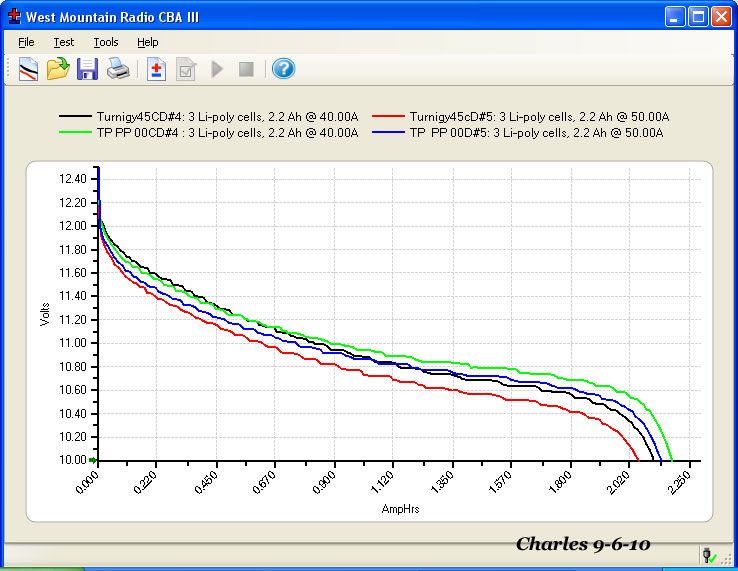Open the File menu

[26, 42]
